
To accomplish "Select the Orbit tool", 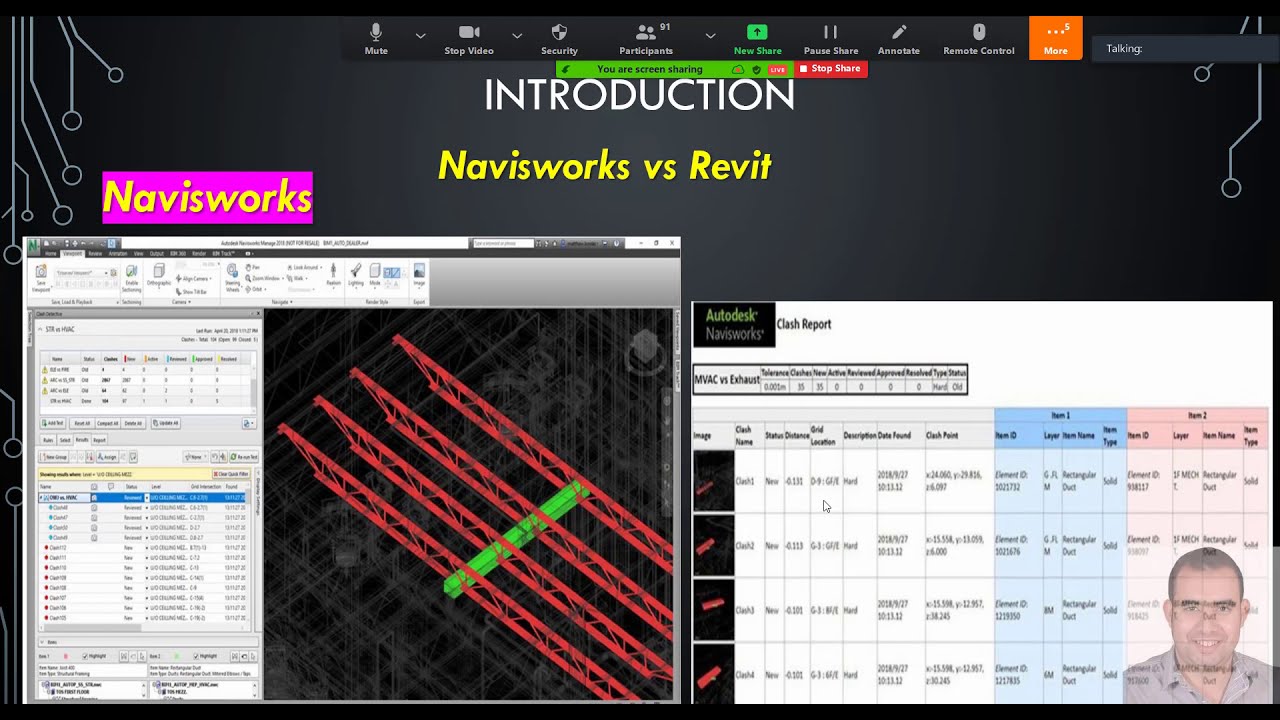I will point(256,289).
